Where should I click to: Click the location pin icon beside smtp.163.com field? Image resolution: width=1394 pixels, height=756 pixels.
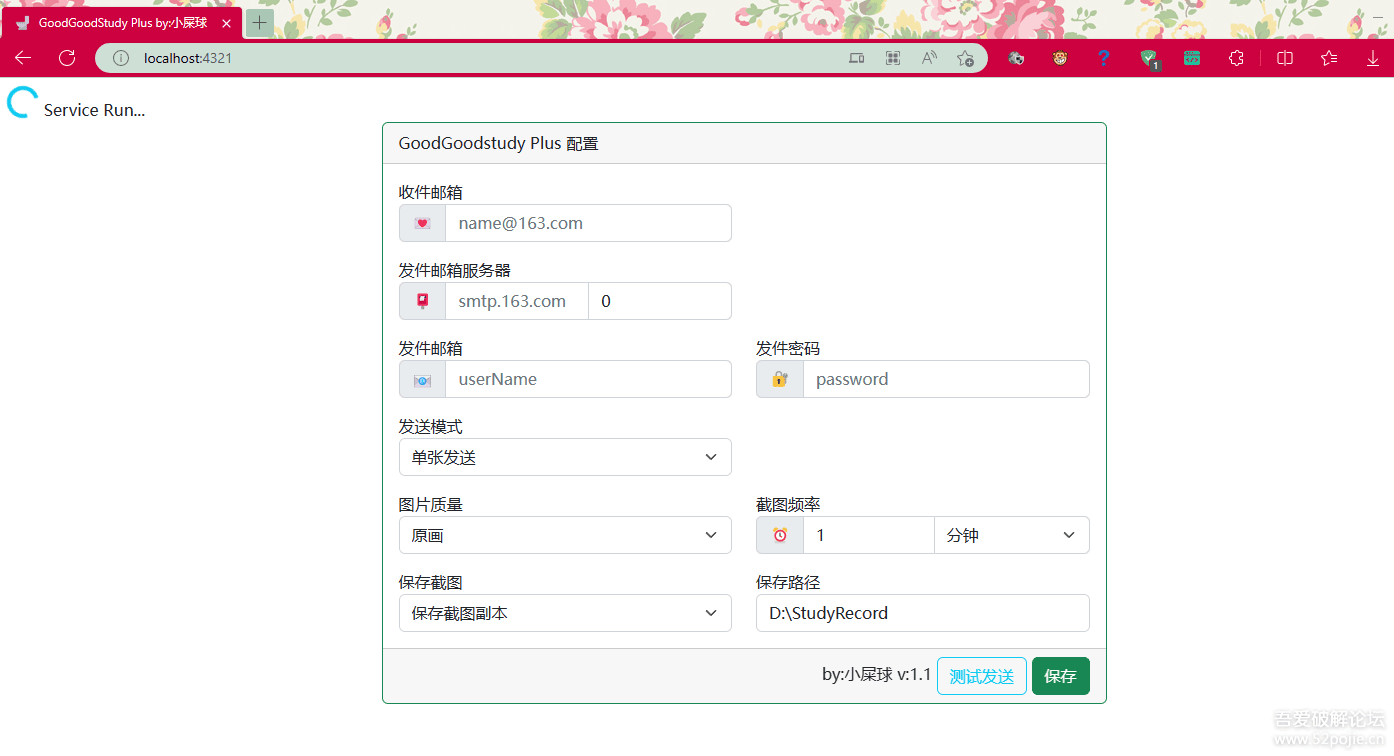422,301
